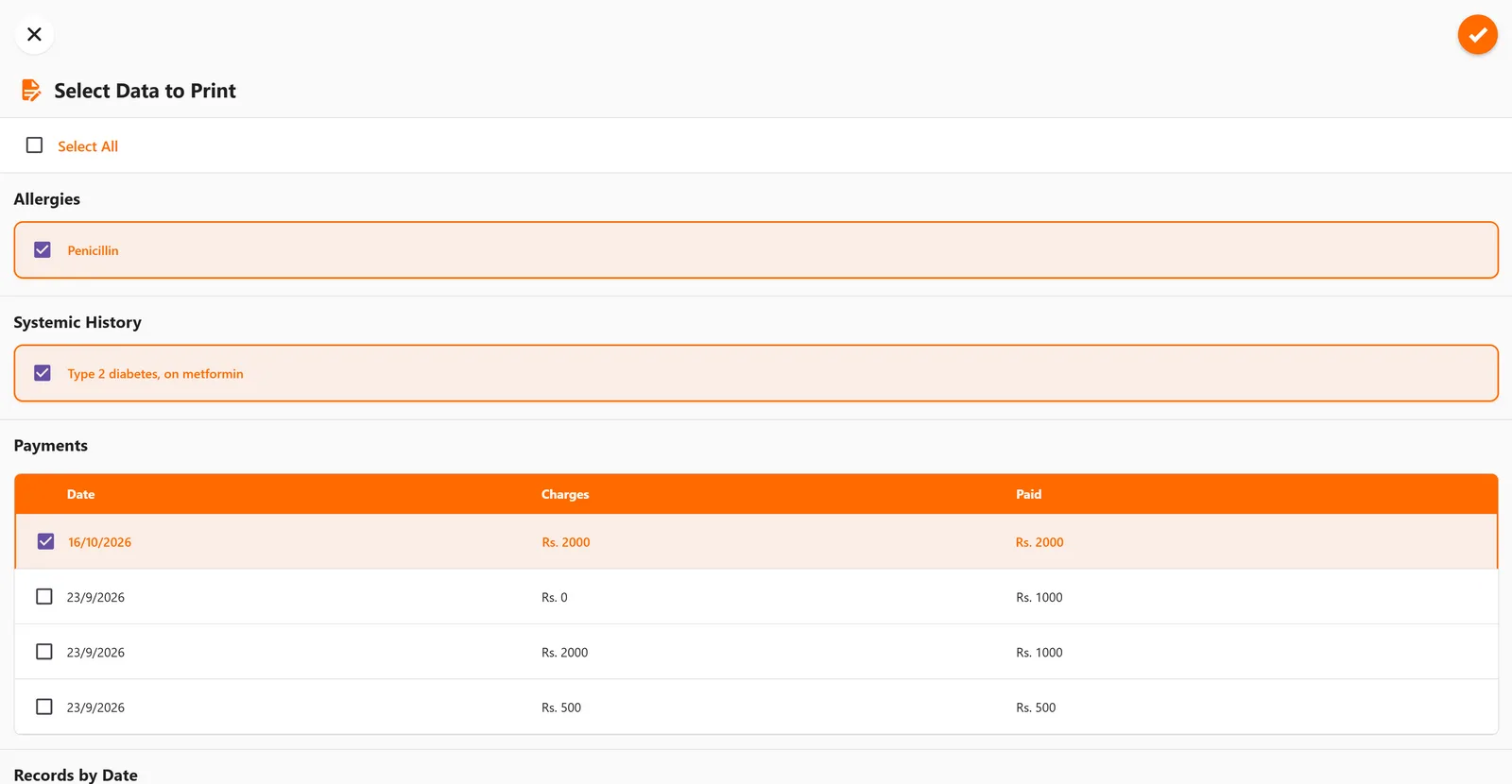Click the Rs. 2000 paid cell of the 16/10/2026 row
The width and height of the screenshot is (1512, 784).
(x=1039, y=542)
